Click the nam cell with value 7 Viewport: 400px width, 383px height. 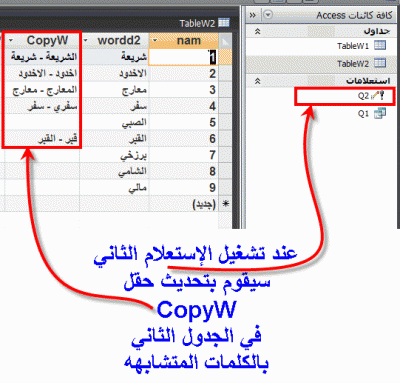[184, 155]
